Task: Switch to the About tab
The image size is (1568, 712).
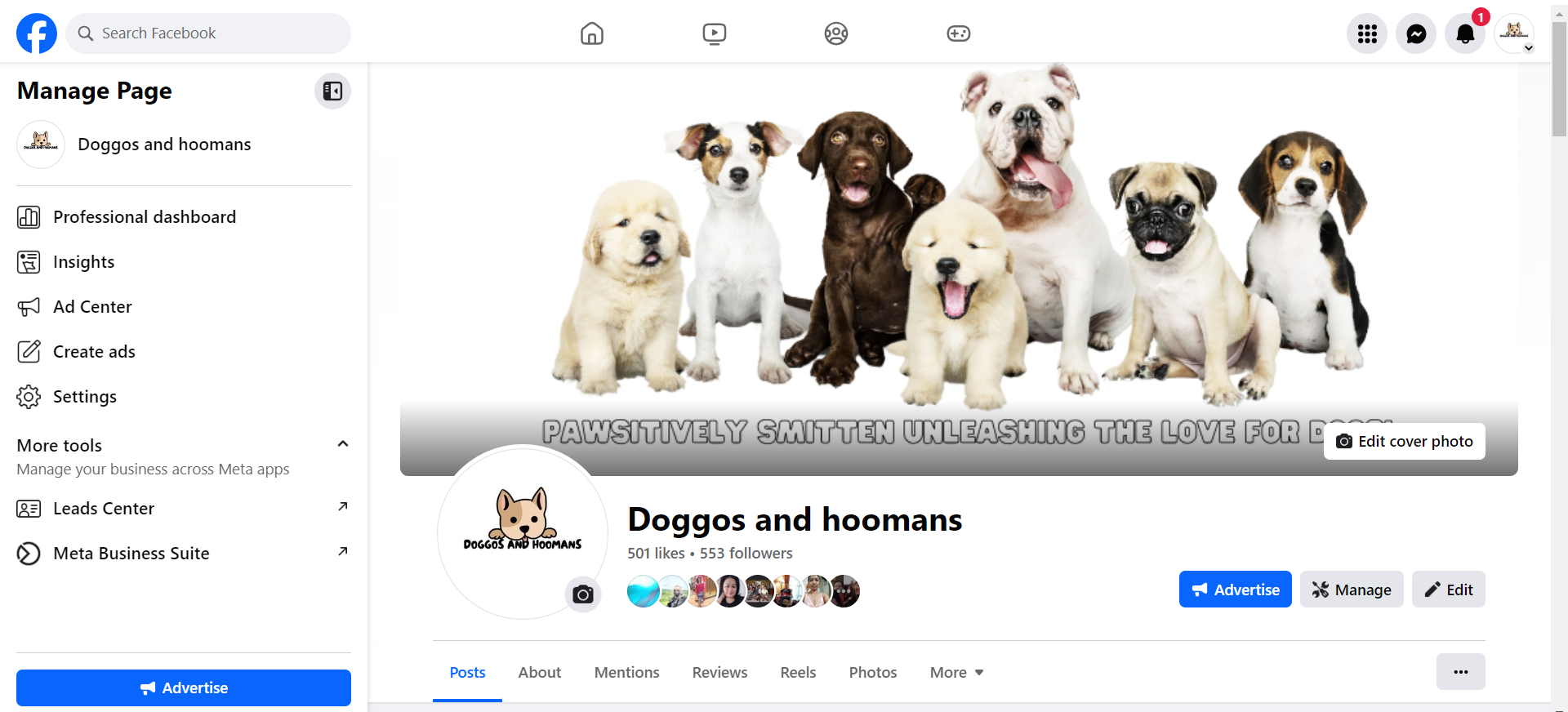Action: coord(540,673)
